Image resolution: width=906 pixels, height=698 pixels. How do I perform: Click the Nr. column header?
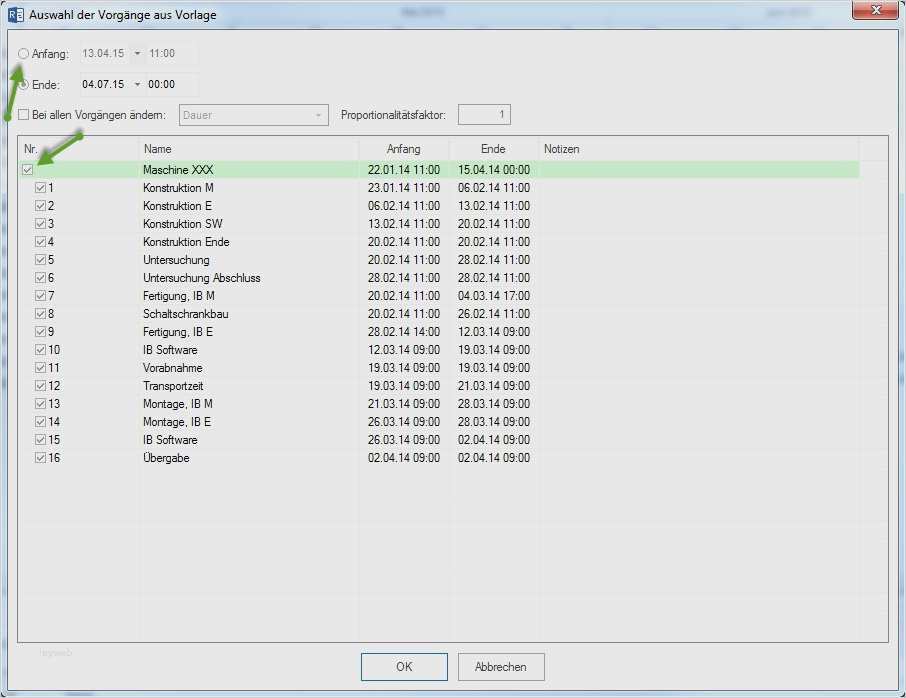tap(78, 149)
